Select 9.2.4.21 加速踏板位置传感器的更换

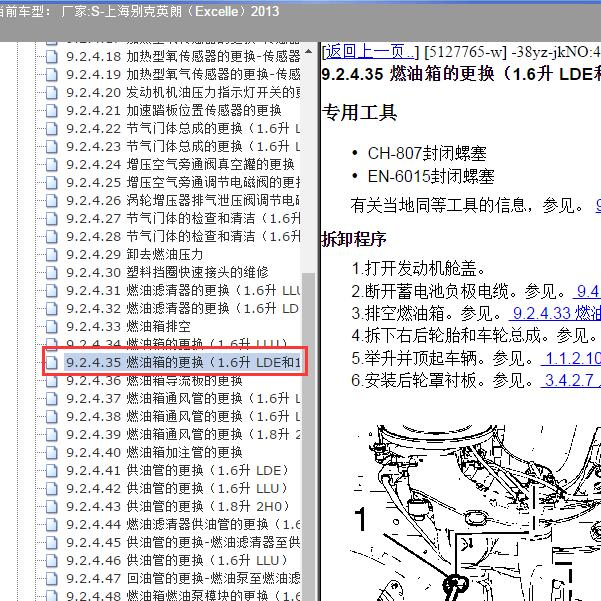coord(174,110)
